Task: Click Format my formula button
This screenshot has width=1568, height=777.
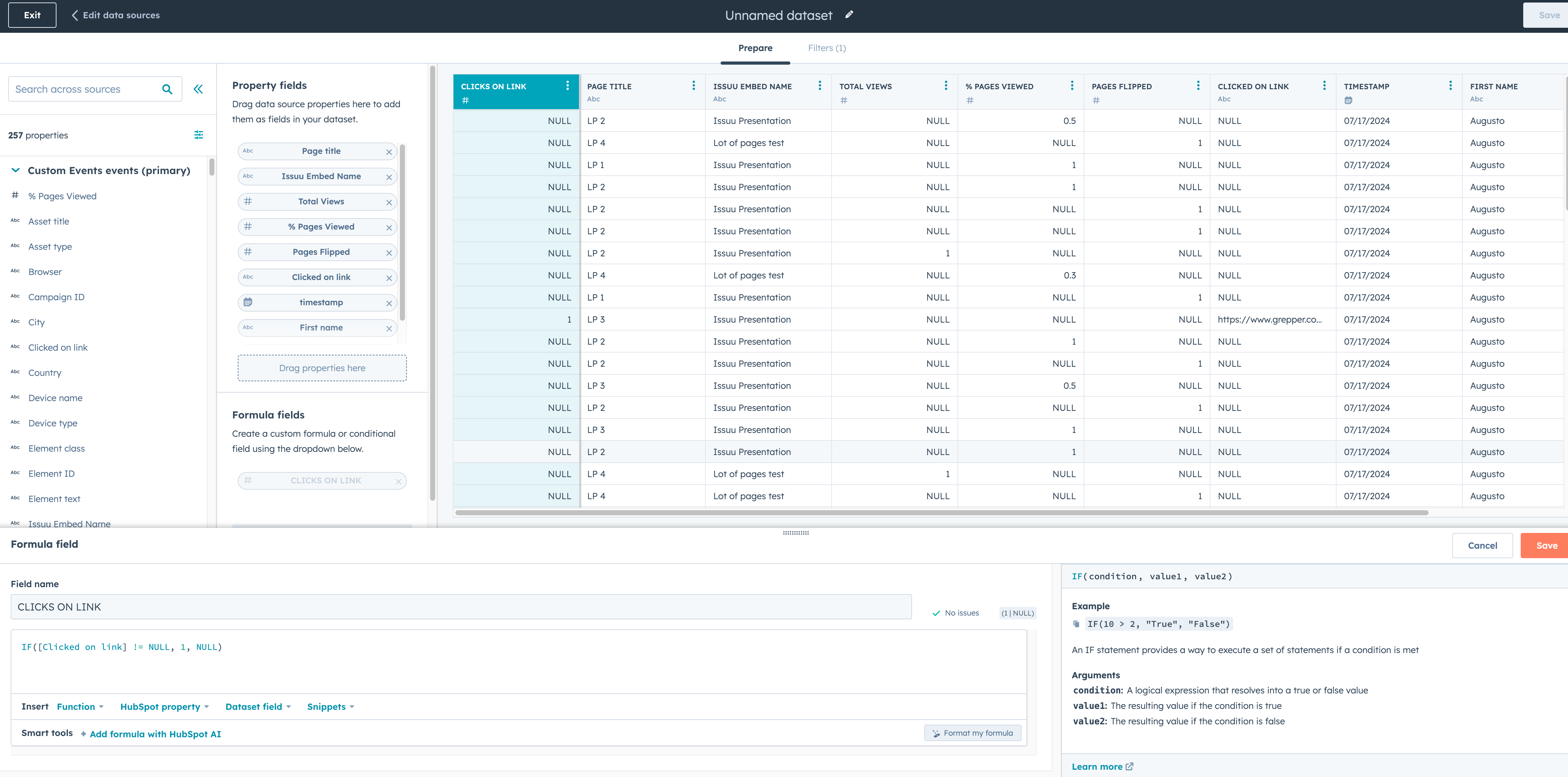Action: (972, 733)
